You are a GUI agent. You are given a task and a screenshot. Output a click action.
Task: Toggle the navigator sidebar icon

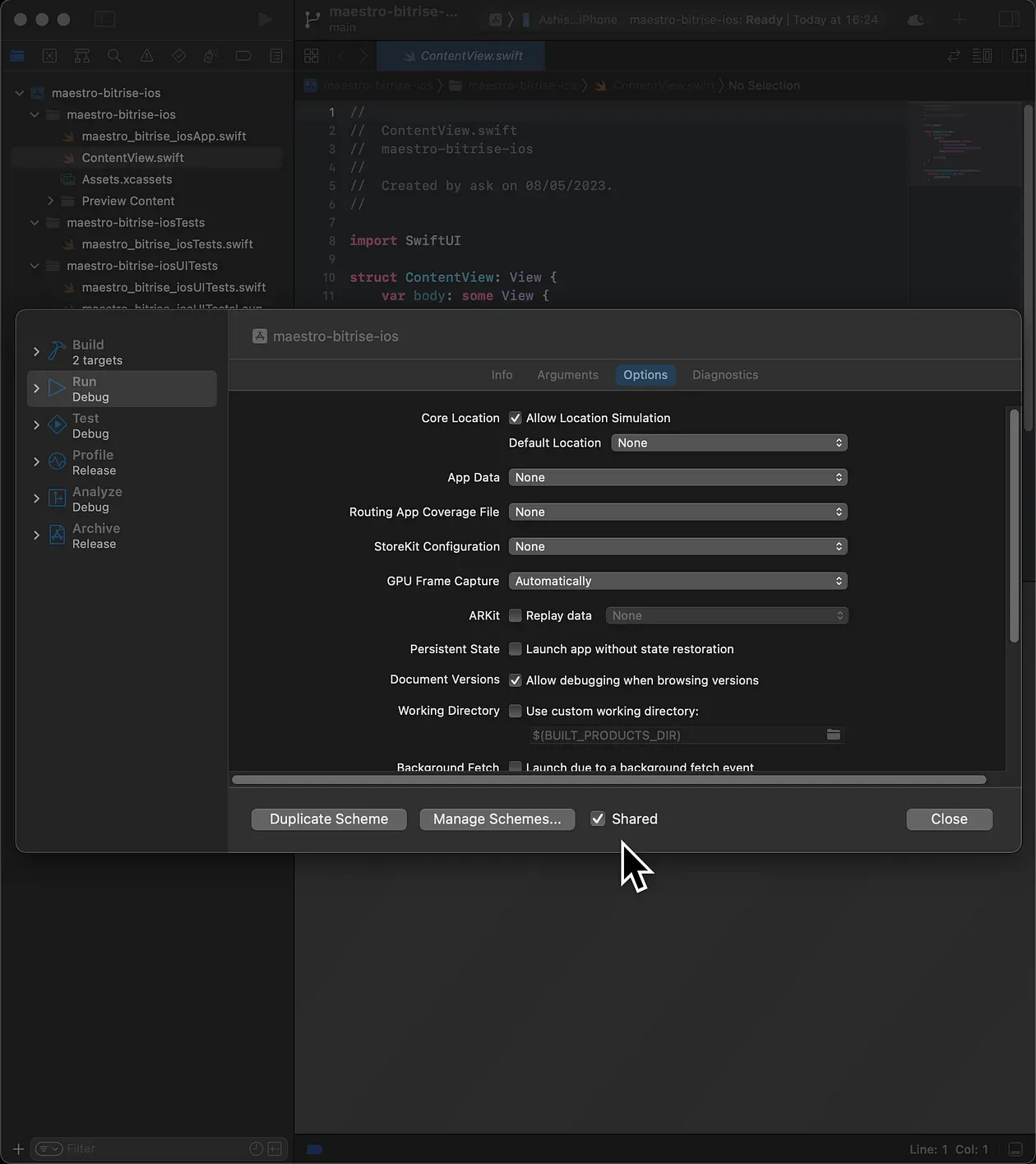pyautogui.click(x=104, y=19)
